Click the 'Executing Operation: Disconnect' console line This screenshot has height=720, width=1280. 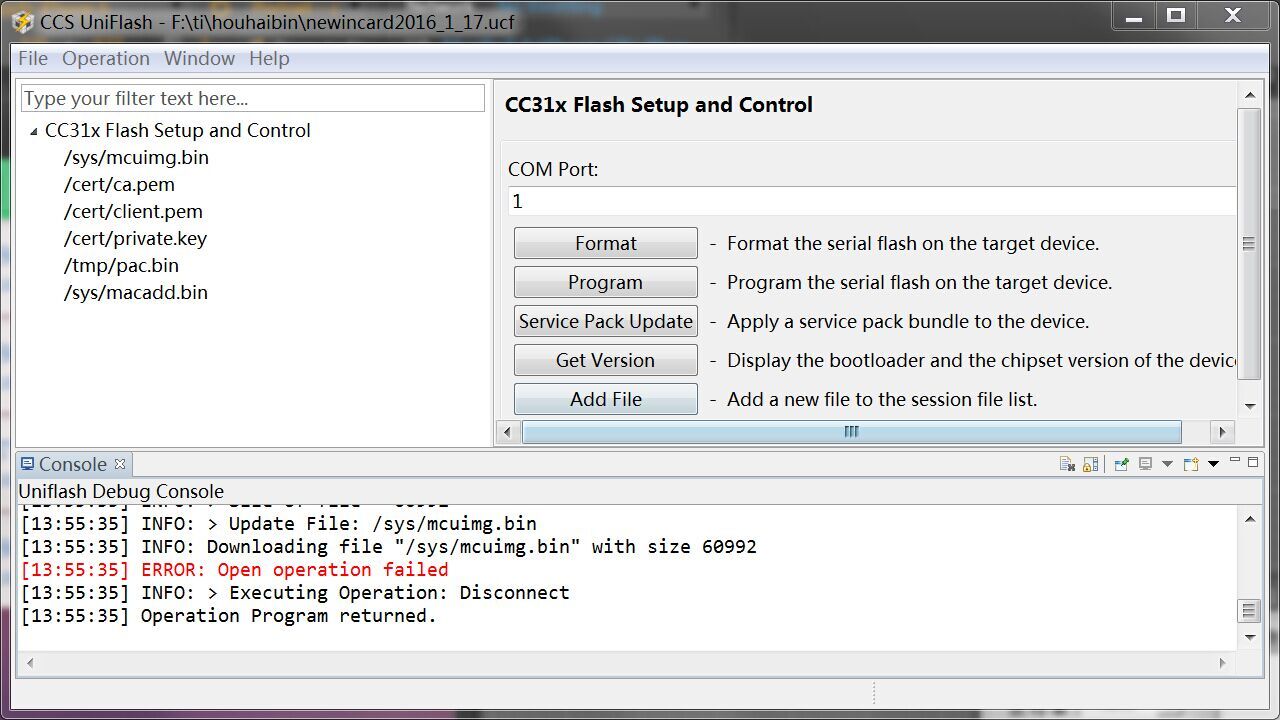[295, 593]
